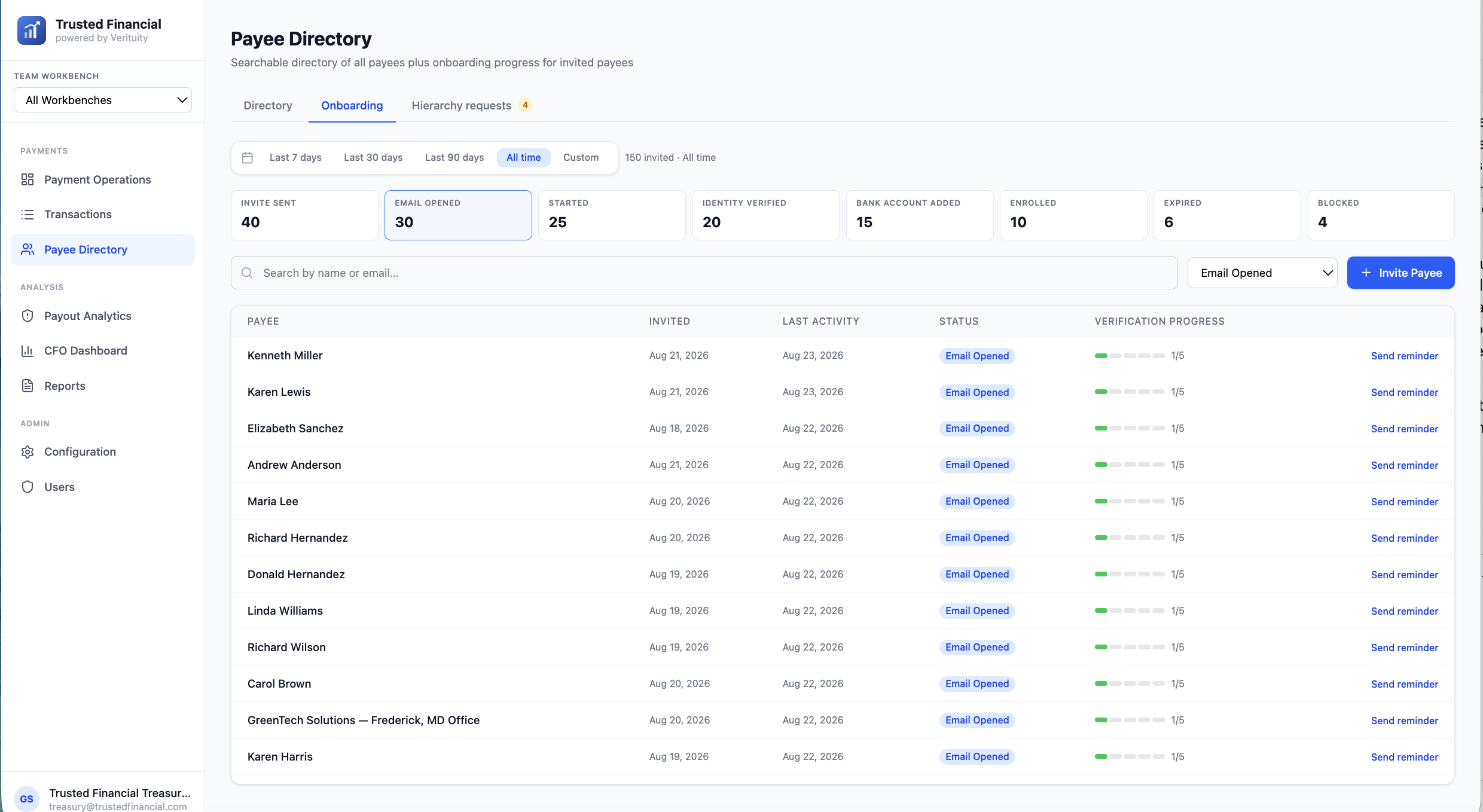The width and height of the screenshot is (1483, 812).
Task: Select the Bank Account Added card
Action: pyautogui.click(x=920, y=215)
